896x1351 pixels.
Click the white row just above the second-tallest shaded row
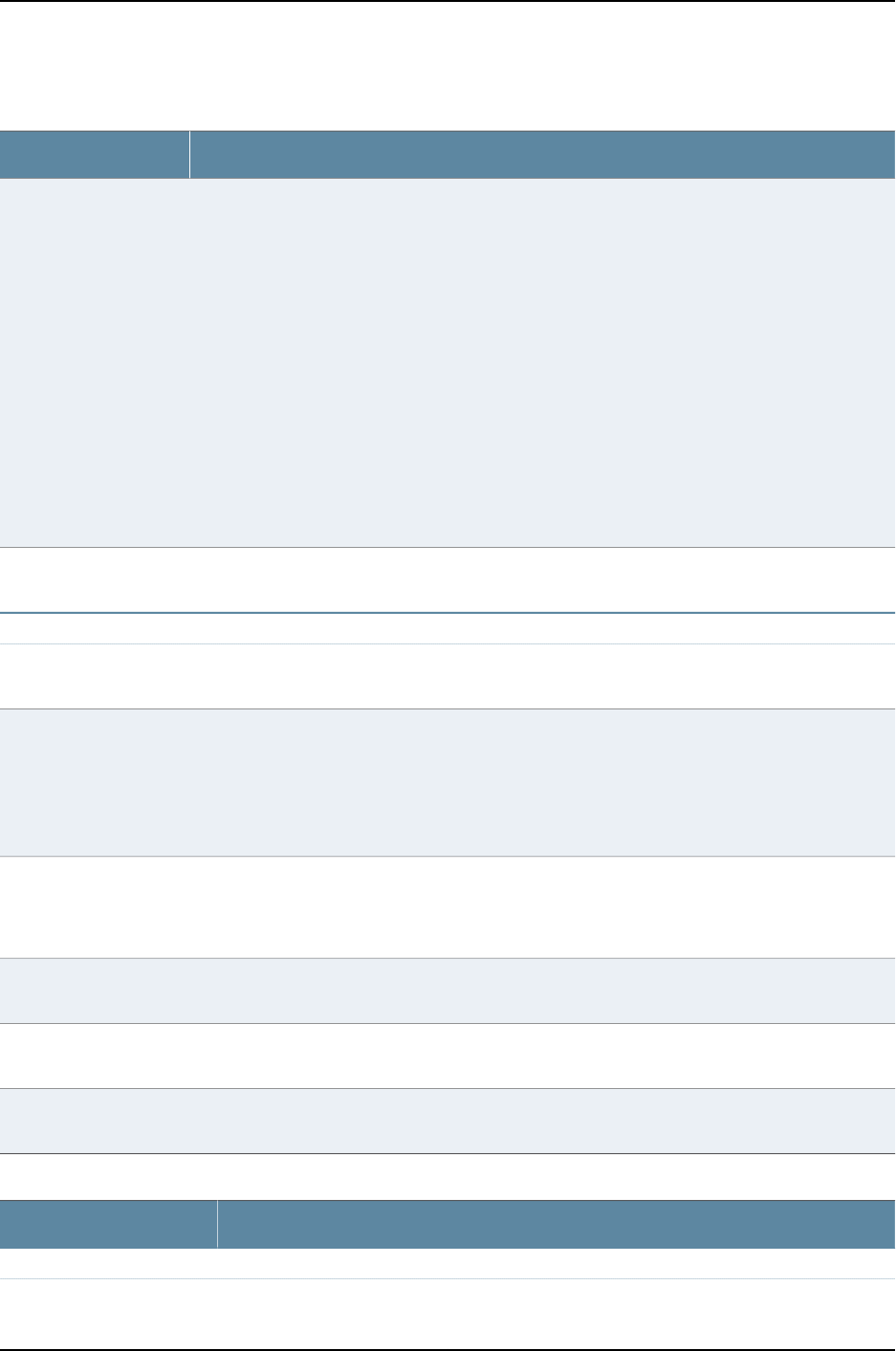point(448,676)
